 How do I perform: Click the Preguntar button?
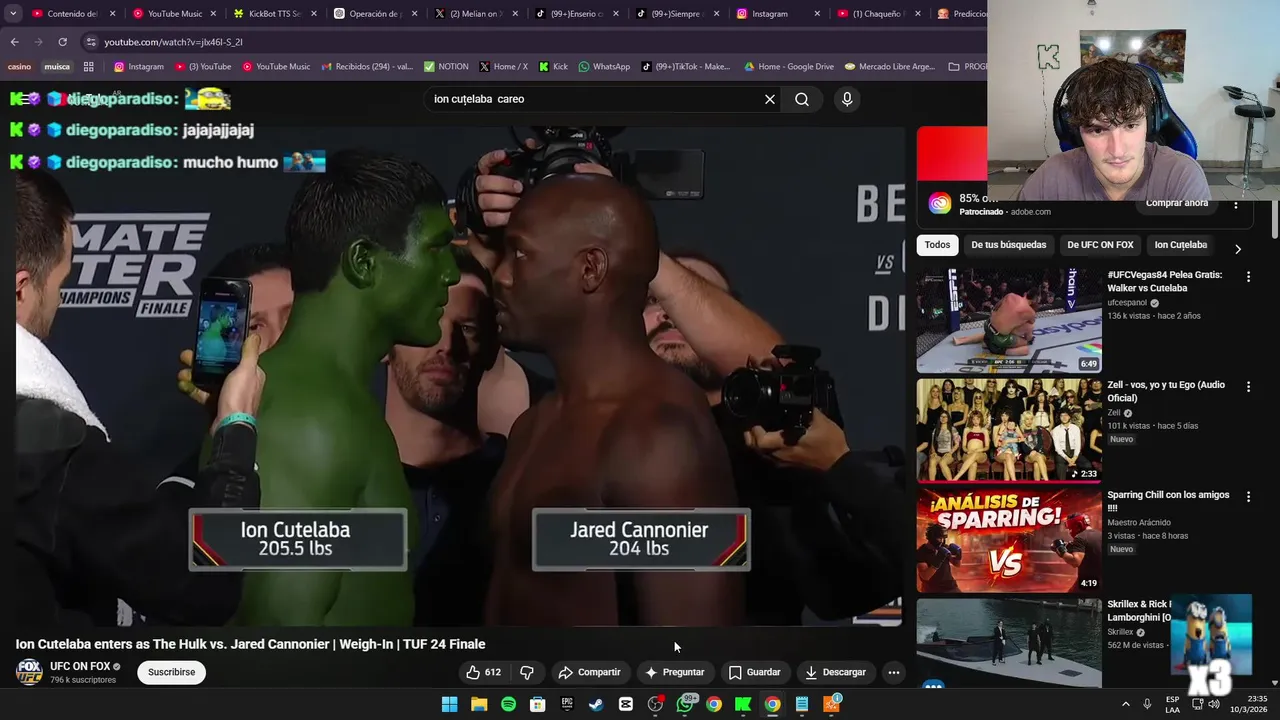675,672
